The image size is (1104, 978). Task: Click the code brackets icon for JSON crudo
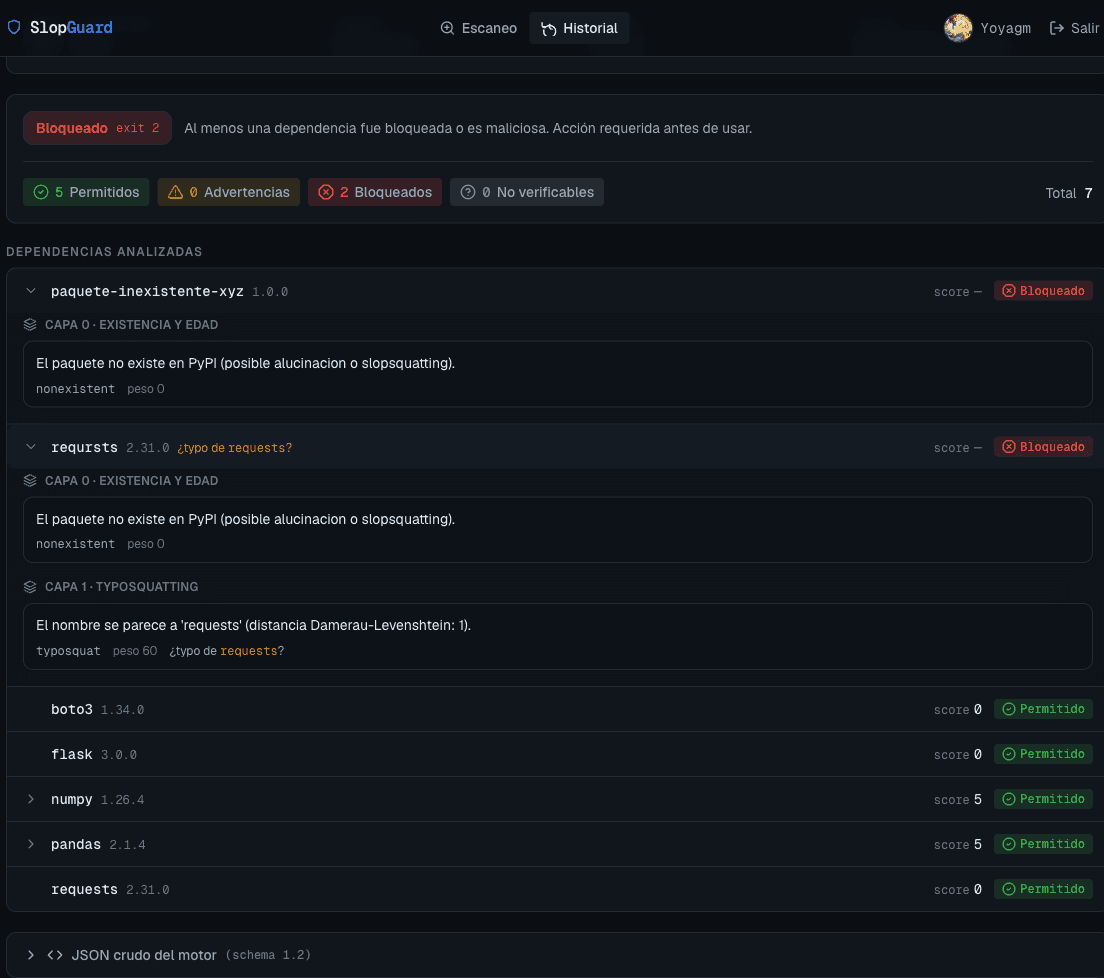pos(55,955)
